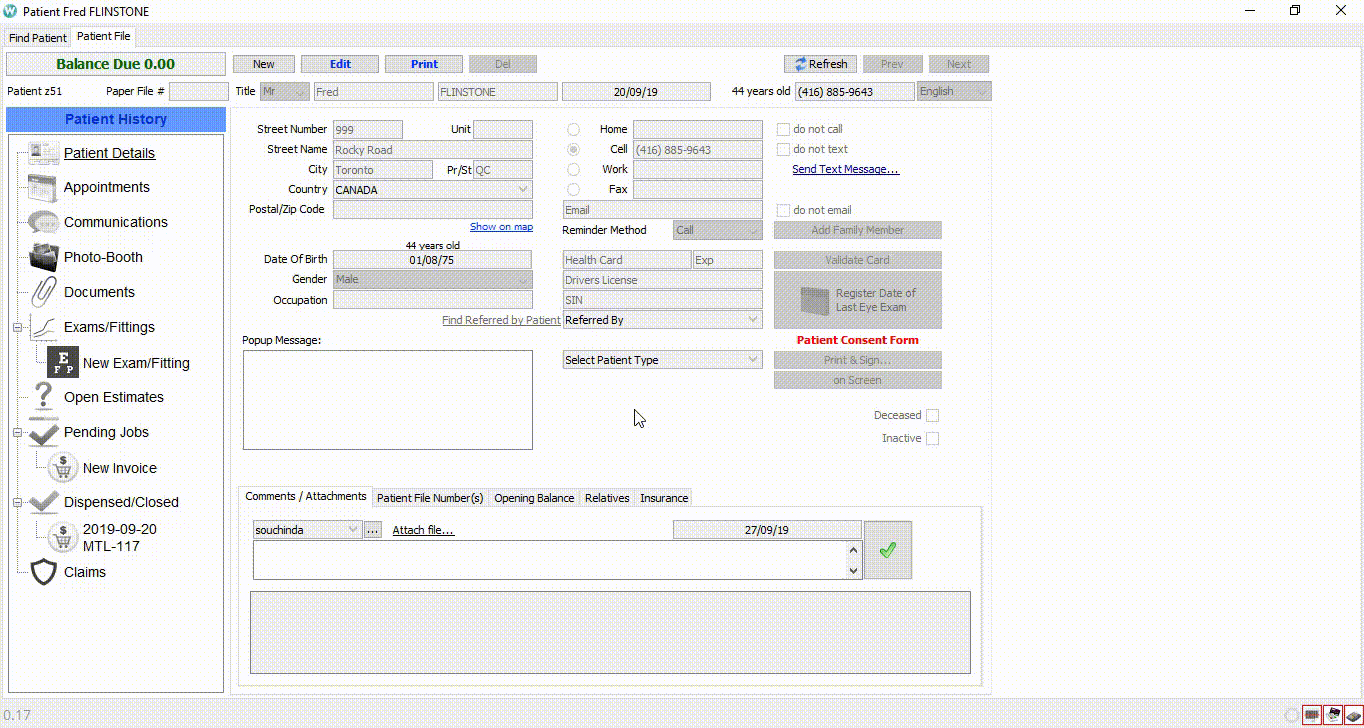Open the Reminder Method dropdown
The width and height of the screenshot is (1364, 728).
(x=717, y=230)
